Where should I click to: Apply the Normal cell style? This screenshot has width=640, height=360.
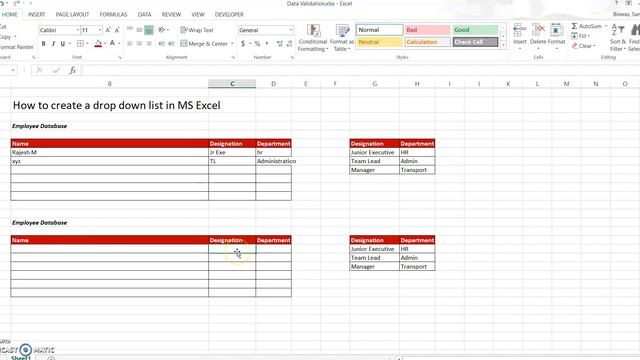380,30
